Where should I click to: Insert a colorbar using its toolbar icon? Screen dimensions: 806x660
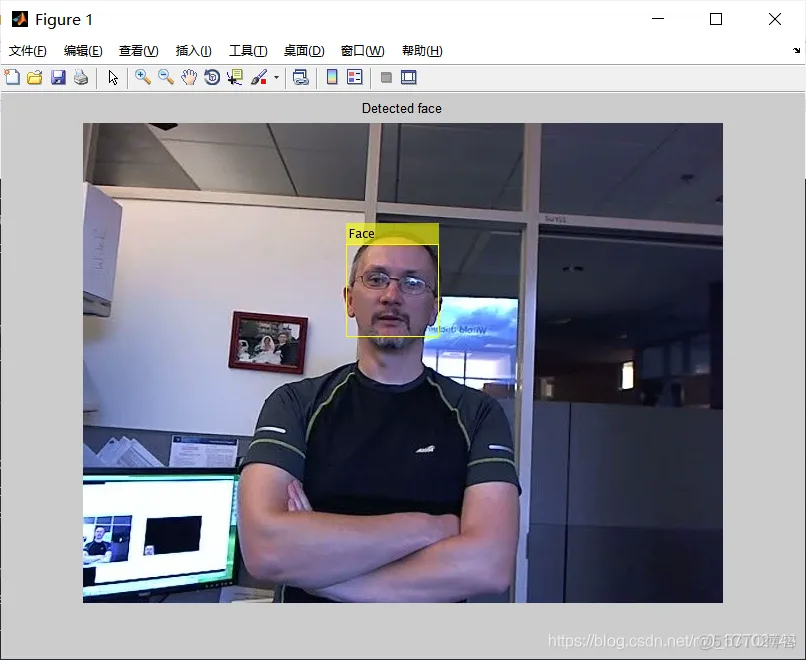tap(331, 77)
